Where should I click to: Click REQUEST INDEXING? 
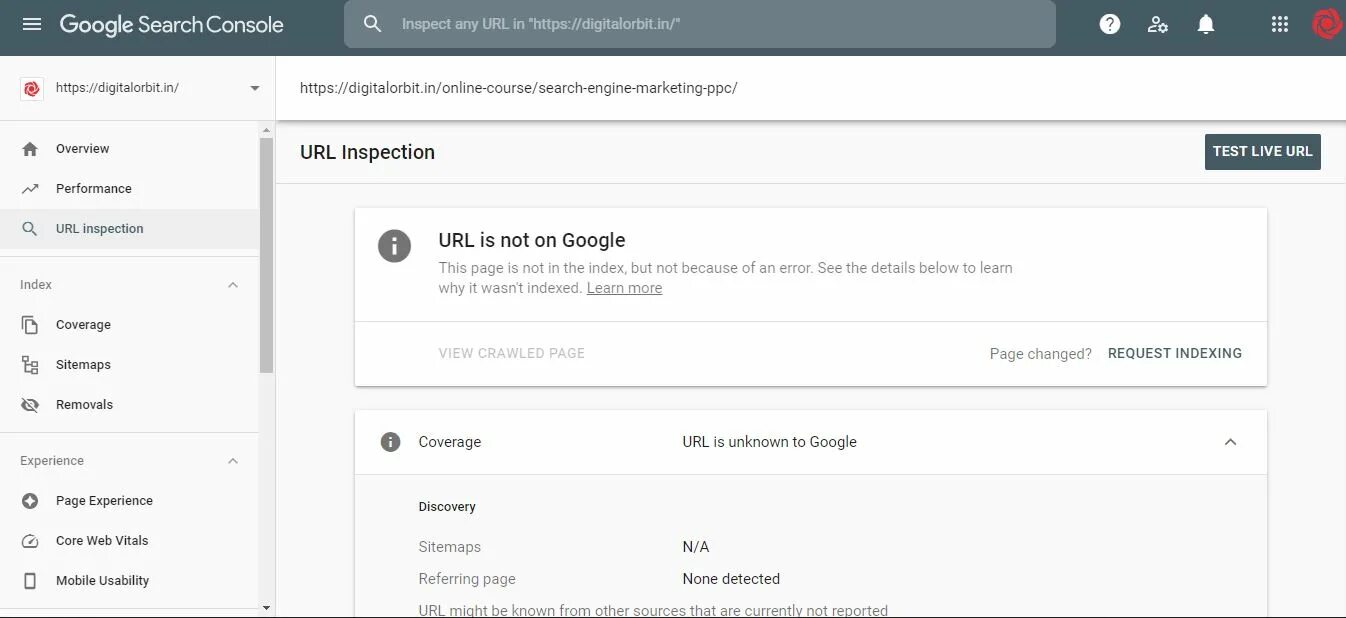1175,353
